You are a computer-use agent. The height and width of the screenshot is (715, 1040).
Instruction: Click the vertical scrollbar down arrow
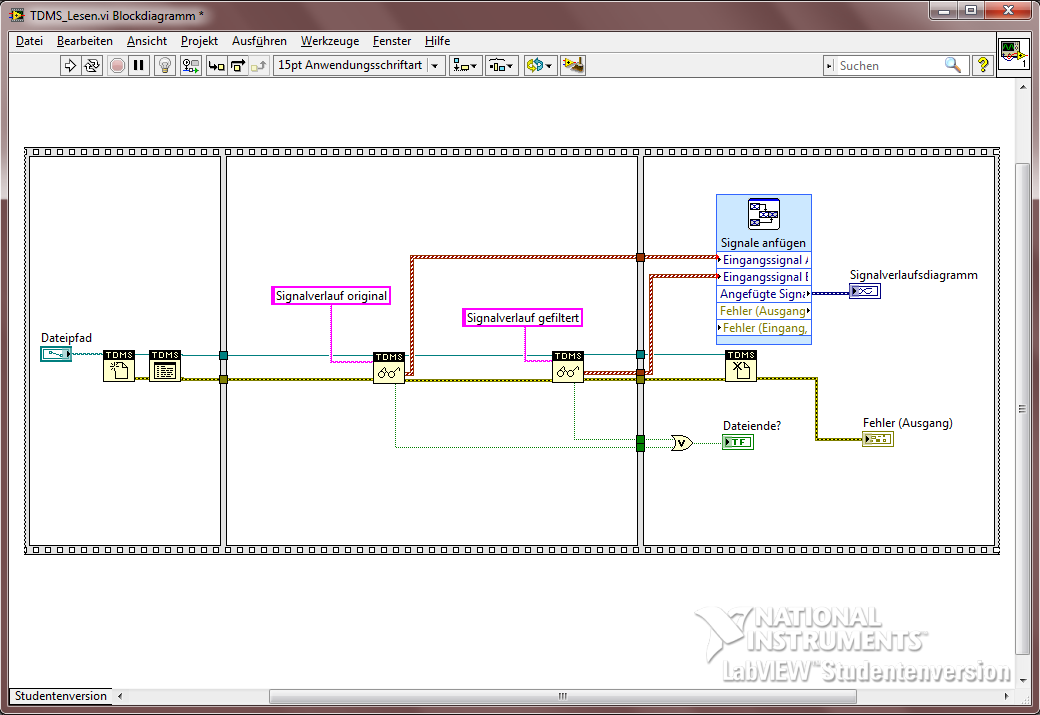coord(1022,680)
